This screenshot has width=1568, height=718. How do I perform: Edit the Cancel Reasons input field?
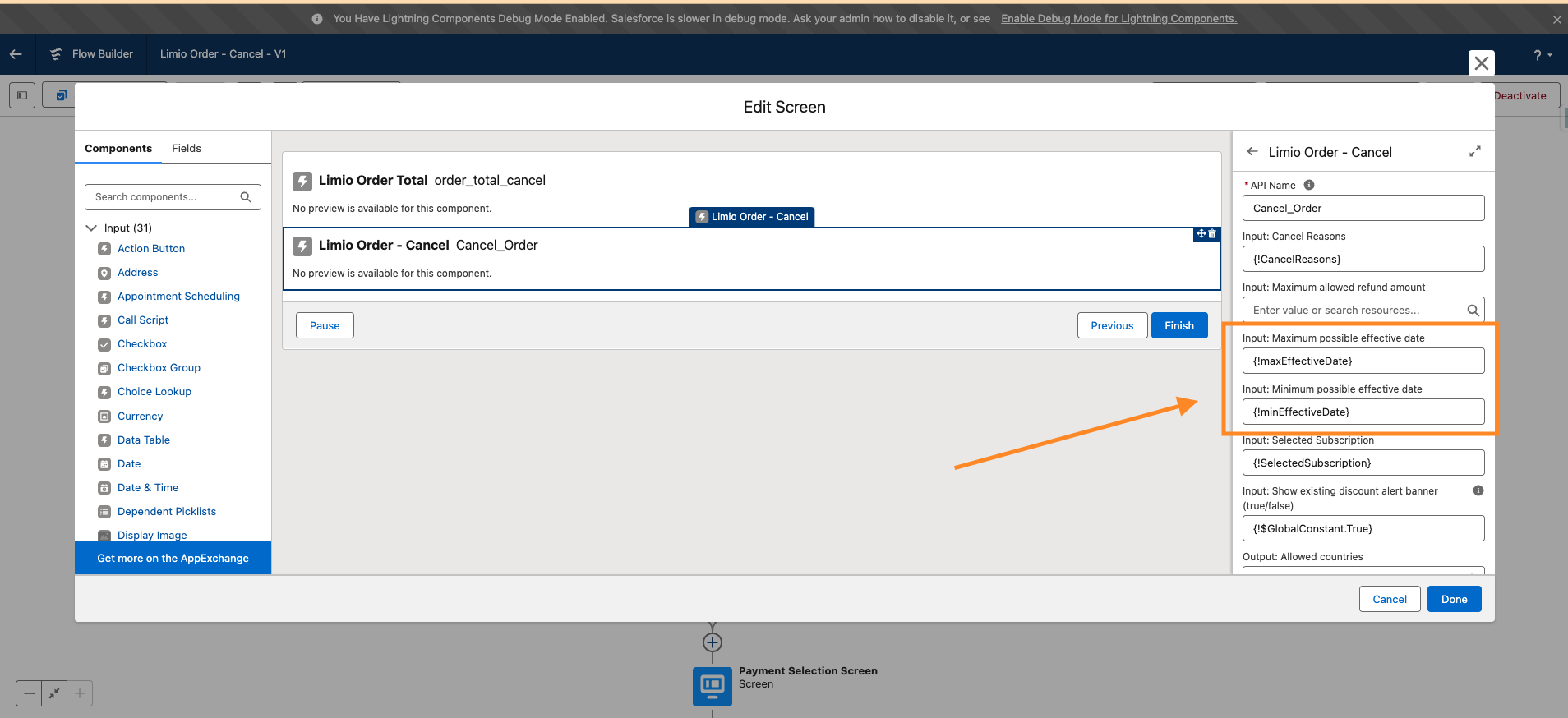pyautogui.click(x=1363, y=259)
